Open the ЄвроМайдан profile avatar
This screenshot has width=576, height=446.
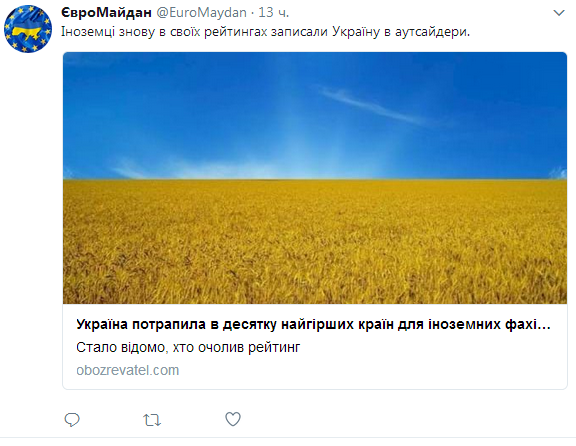point(28,29)
